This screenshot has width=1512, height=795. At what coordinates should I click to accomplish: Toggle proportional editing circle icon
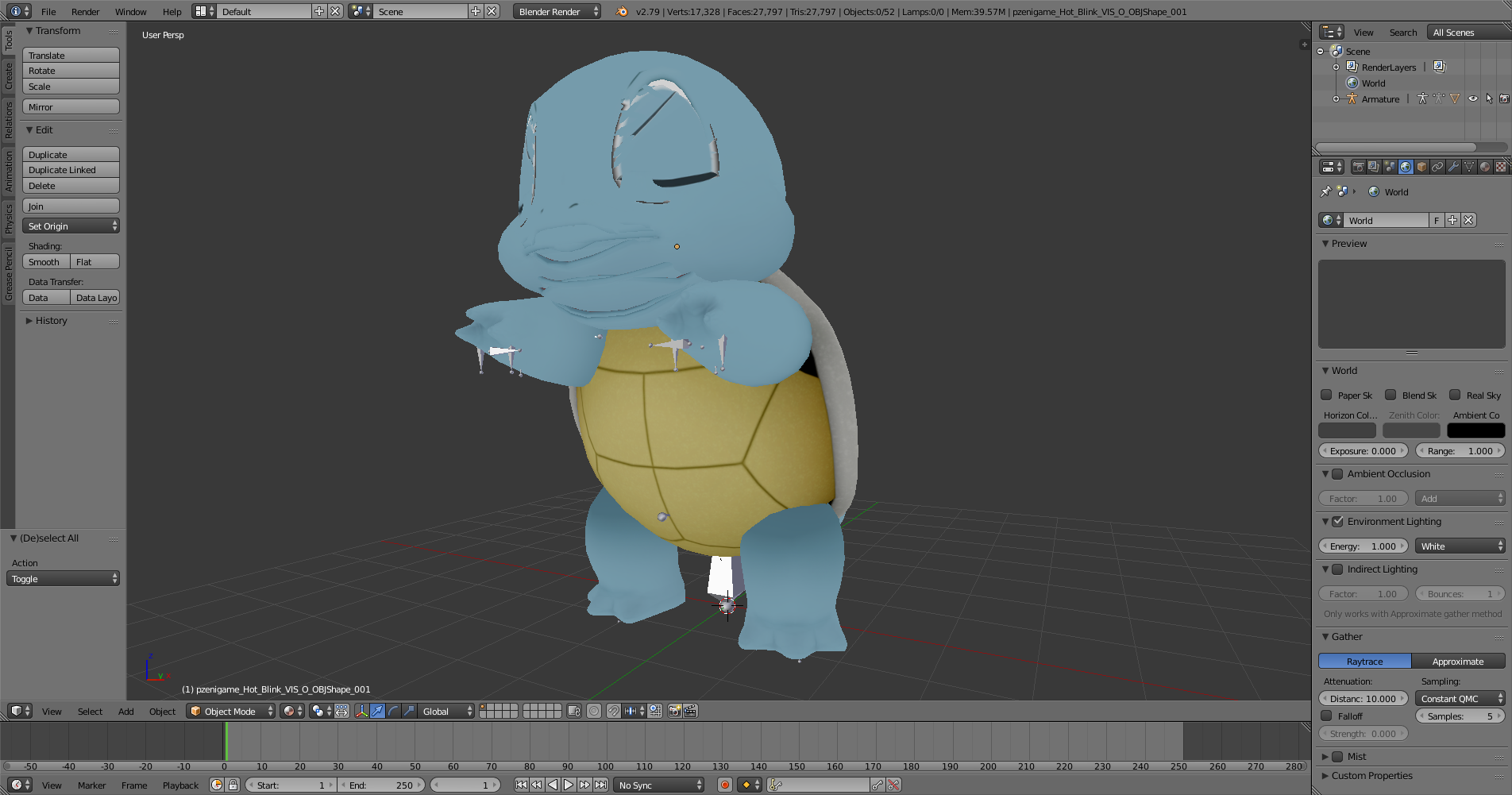pyautogui.click(x=594, y=711)
